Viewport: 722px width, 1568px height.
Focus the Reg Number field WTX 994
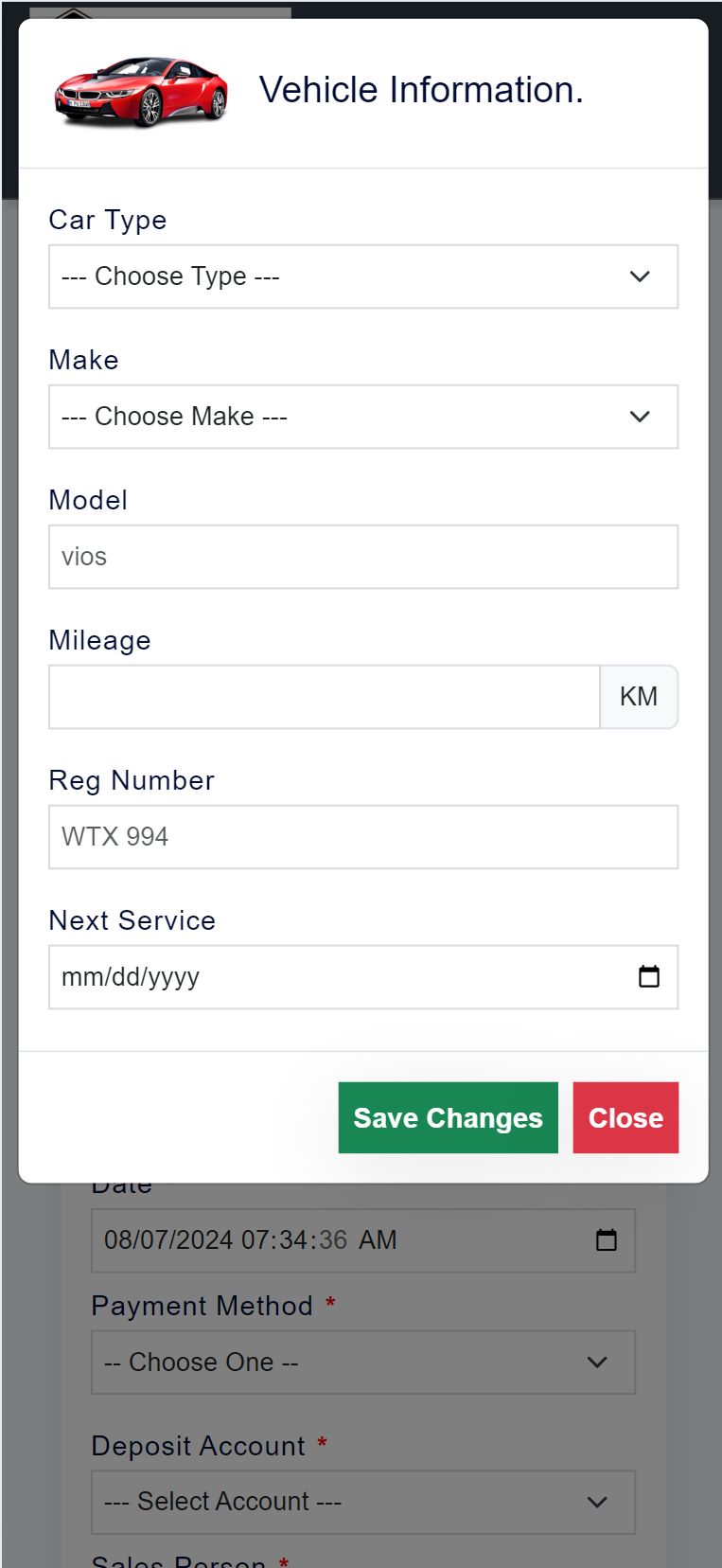pyautogui.click(x=363, y=837)
